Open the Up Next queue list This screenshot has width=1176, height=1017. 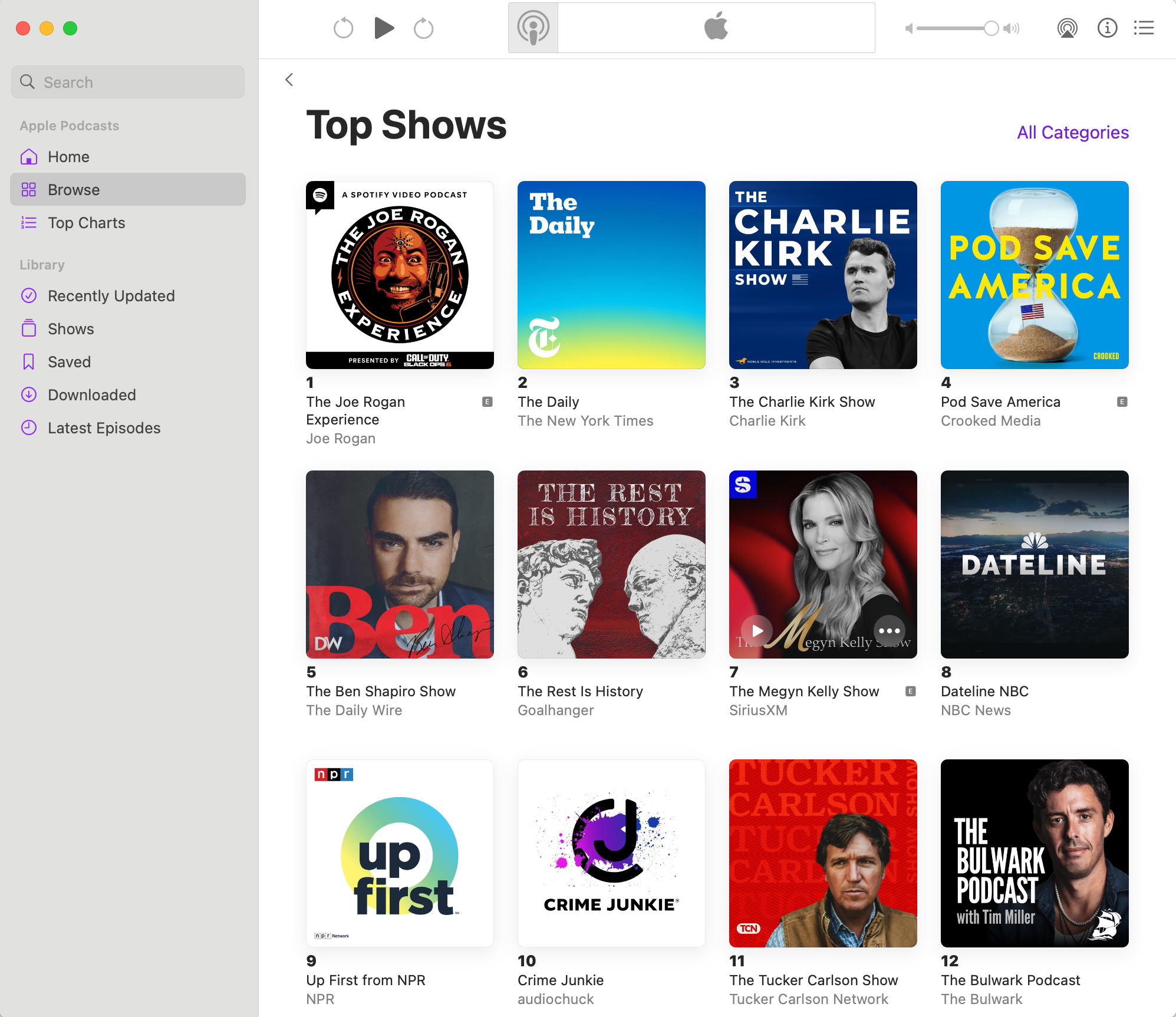(x=1144, y=28)
